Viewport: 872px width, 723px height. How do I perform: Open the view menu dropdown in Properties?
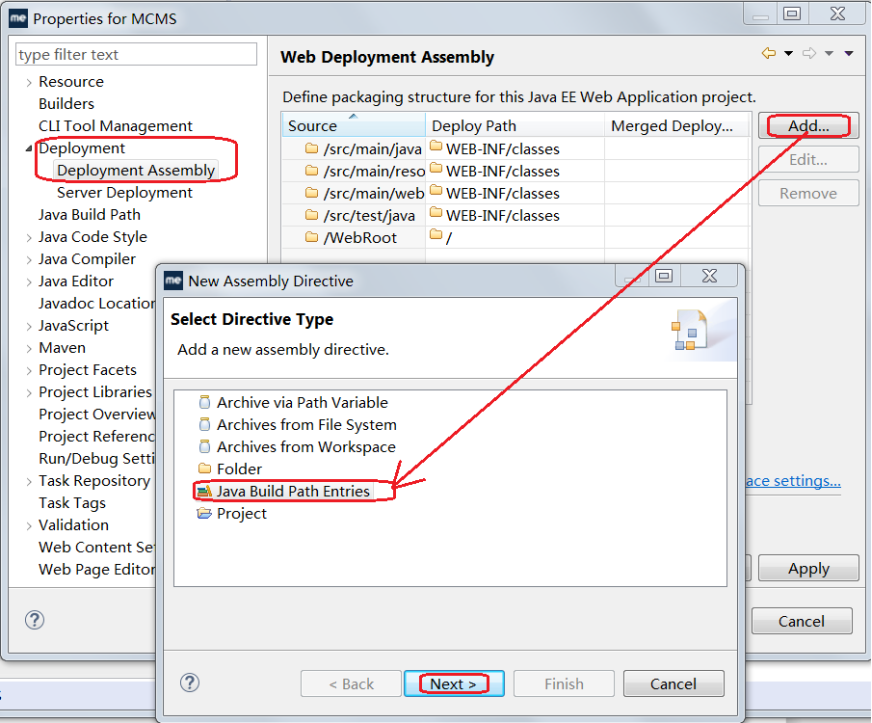pos(849,53)
